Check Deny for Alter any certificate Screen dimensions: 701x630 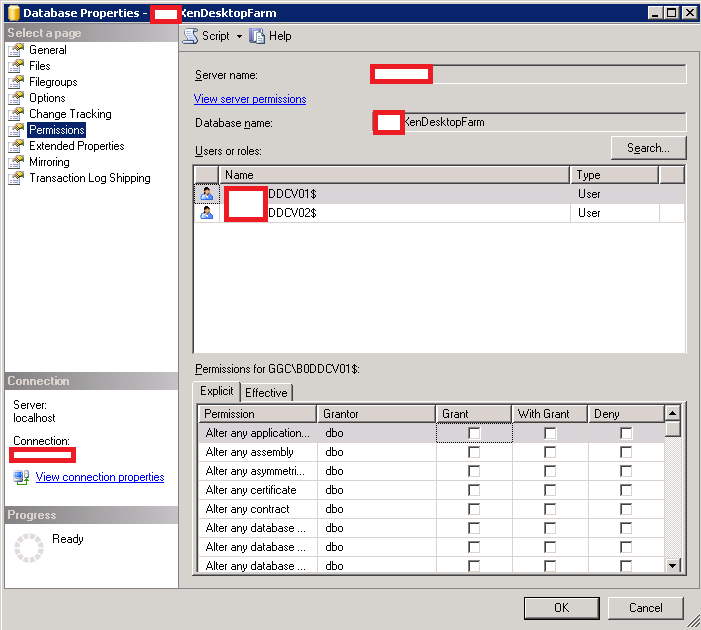tap(626, 490)
